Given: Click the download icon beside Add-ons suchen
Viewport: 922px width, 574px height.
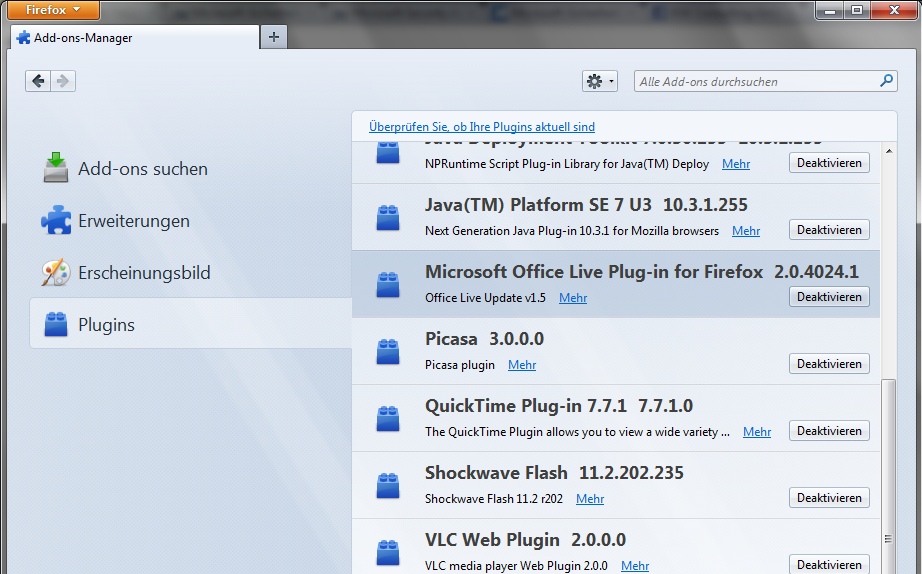Looking at the screenshot, I should (56, 168).
